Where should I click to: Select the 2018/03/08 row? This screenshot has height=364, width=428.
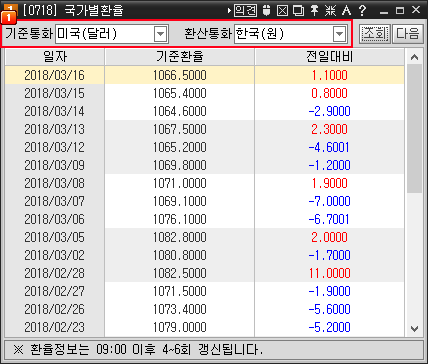pyautogui.click(x=205, y=183)
